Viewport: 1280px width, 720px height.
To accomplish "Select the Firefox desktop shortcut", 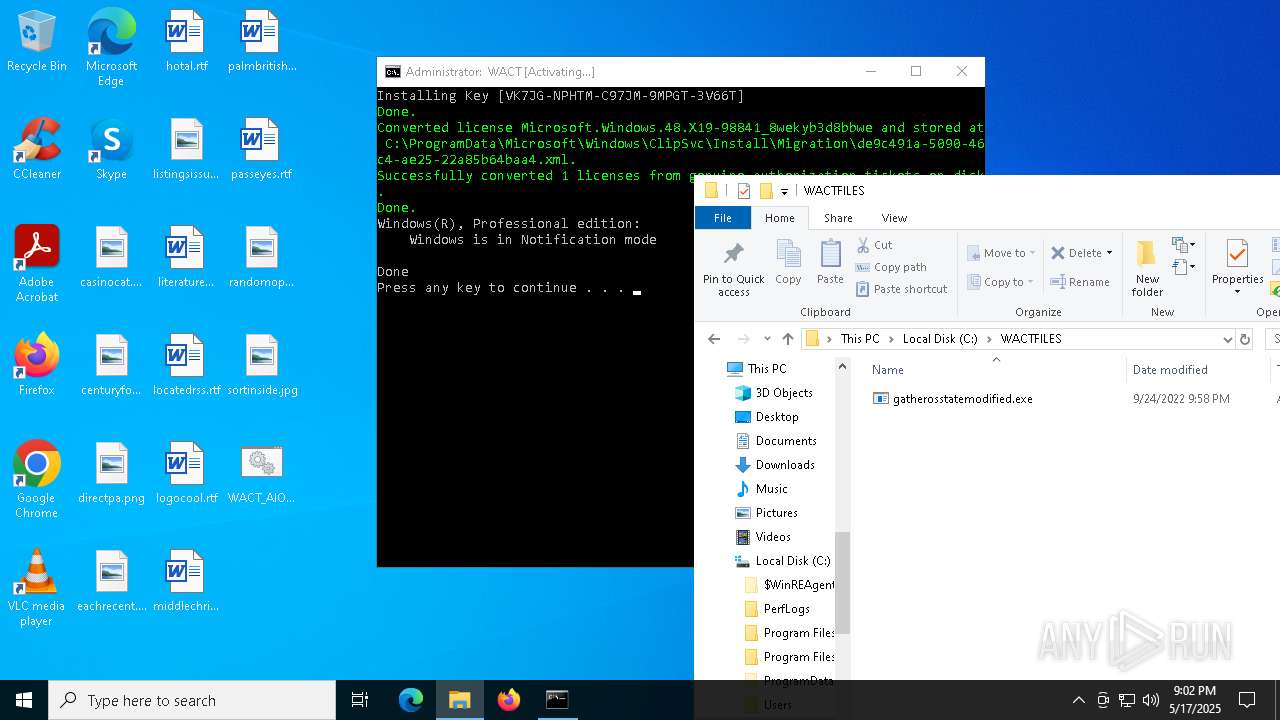I will [x=37, y=365].
